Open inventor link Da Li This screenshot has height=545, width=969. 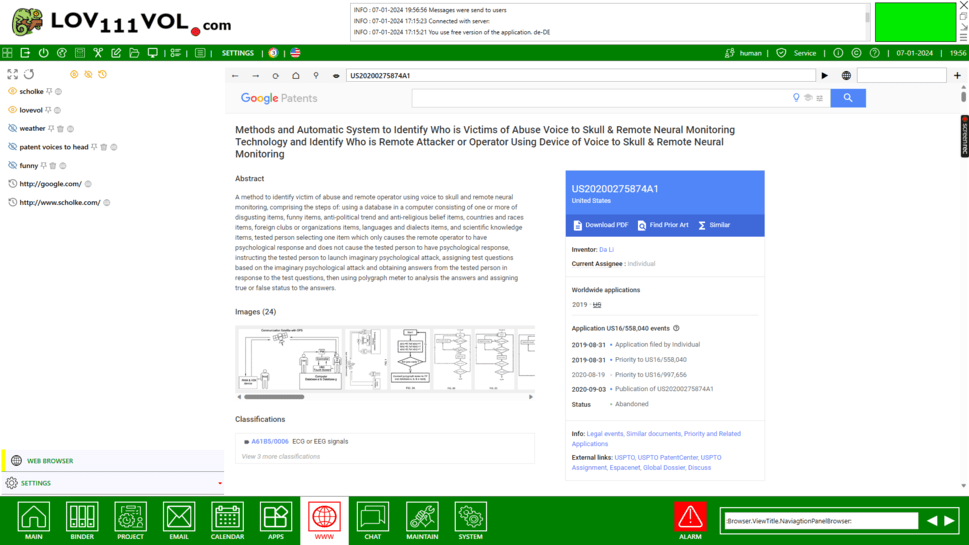[606, 250]
